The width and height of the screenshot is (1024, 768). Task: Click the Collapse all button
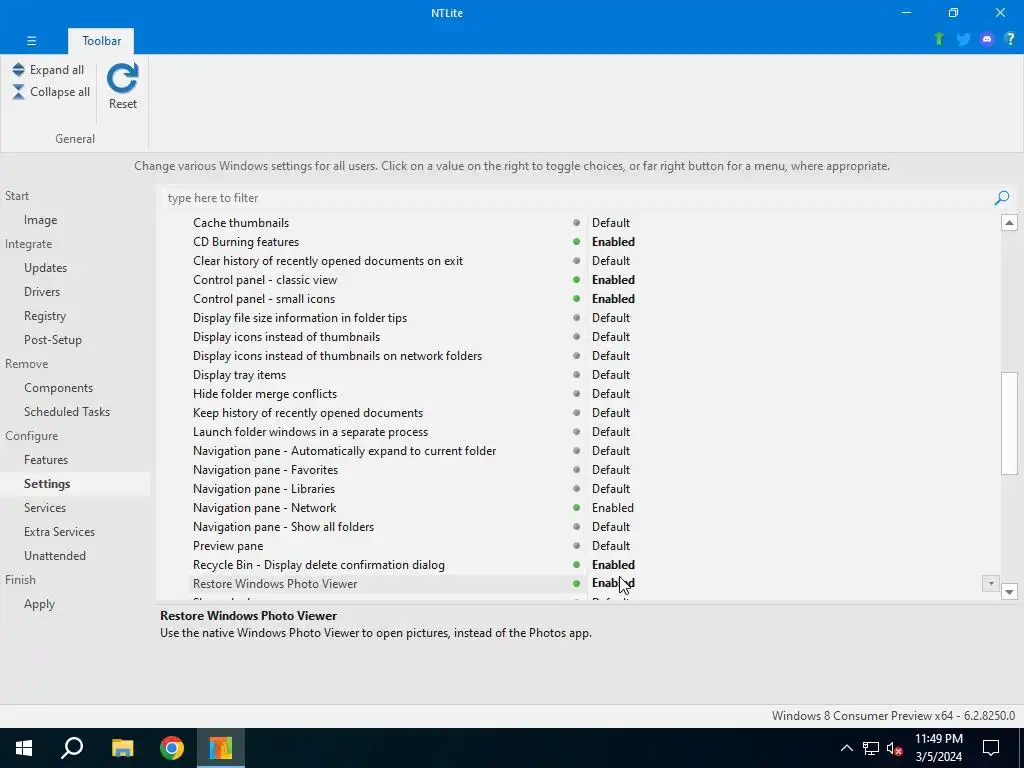pos(51,92)
